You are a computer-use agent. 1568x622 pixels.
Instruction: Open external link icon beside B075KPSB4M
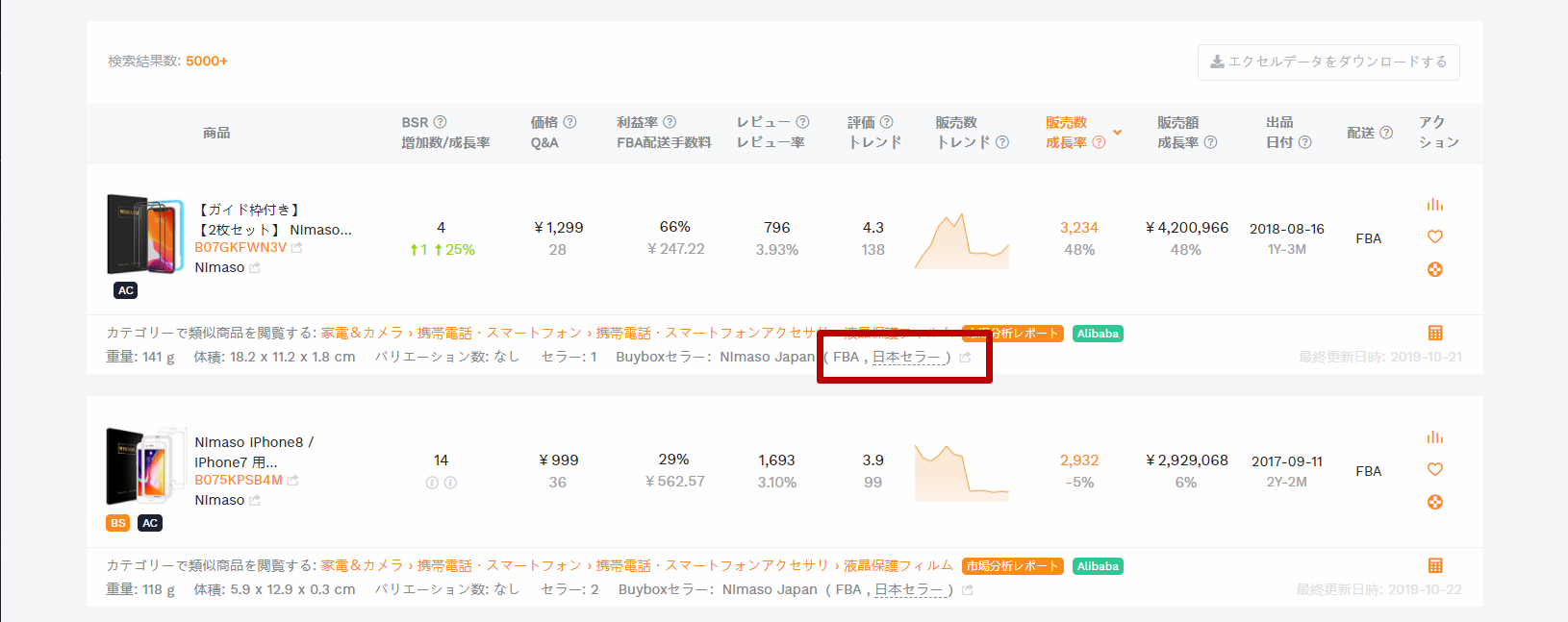(x=293, y=480)
